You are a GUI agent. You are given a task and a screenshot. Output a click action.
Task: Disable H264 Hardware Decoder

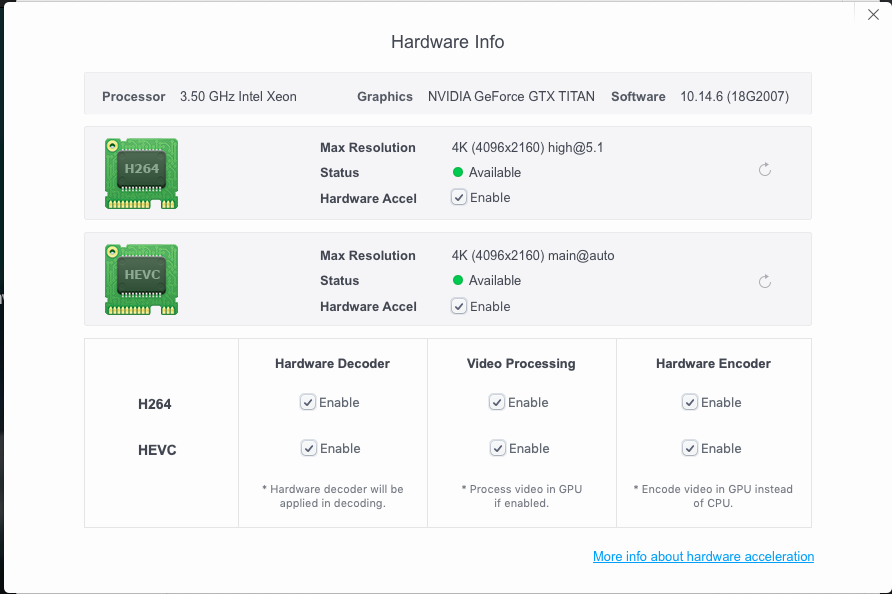tap(308, 402)
